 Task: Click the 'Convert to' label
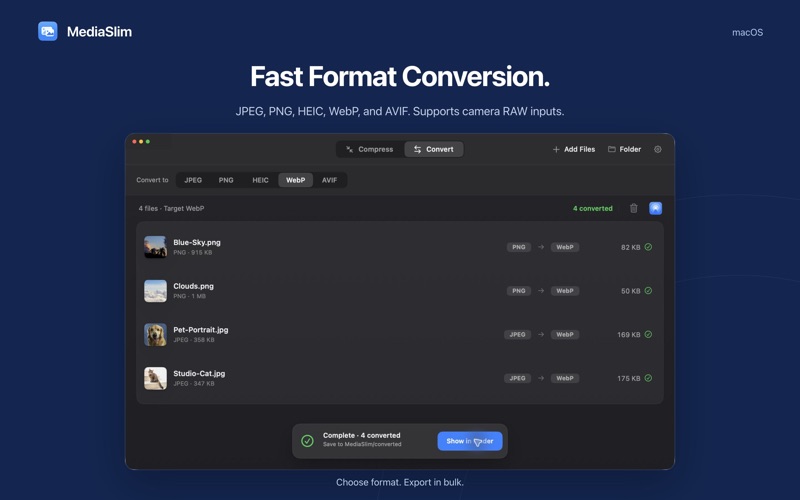[x=152, y=180]
